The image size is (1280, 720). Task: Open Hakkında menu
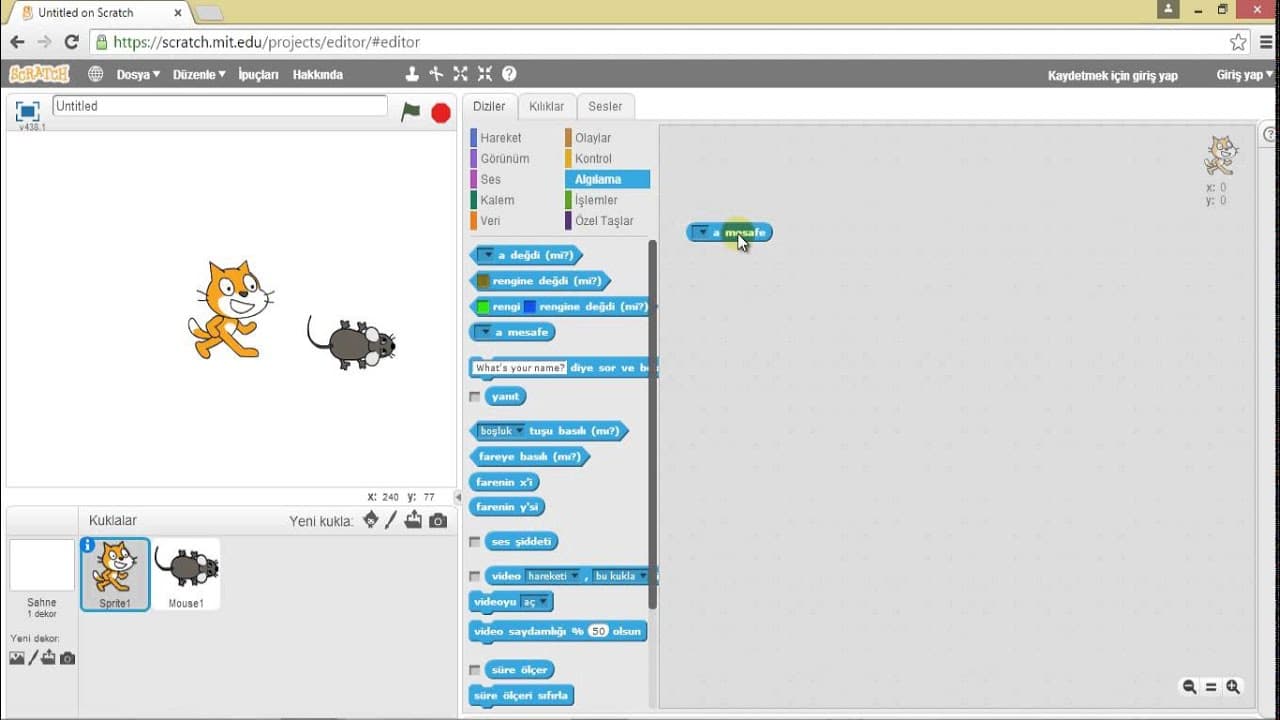tap(317, 75)
